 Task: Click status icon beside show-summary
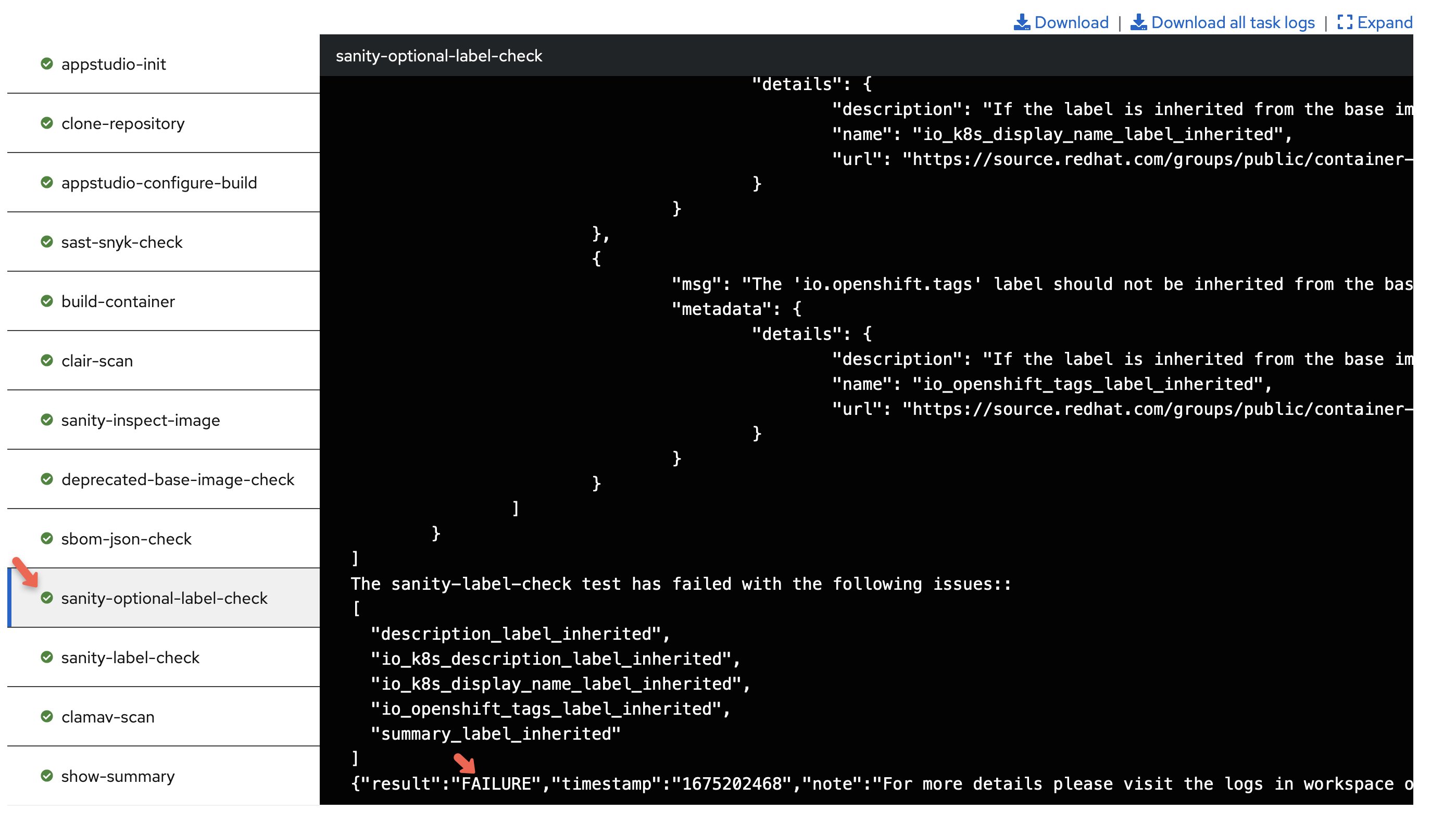(47, 776)
